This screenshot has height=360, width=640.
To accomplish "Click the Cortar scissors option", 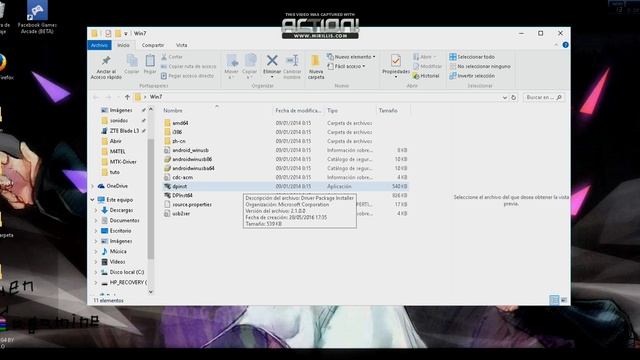I will [172, 57].
